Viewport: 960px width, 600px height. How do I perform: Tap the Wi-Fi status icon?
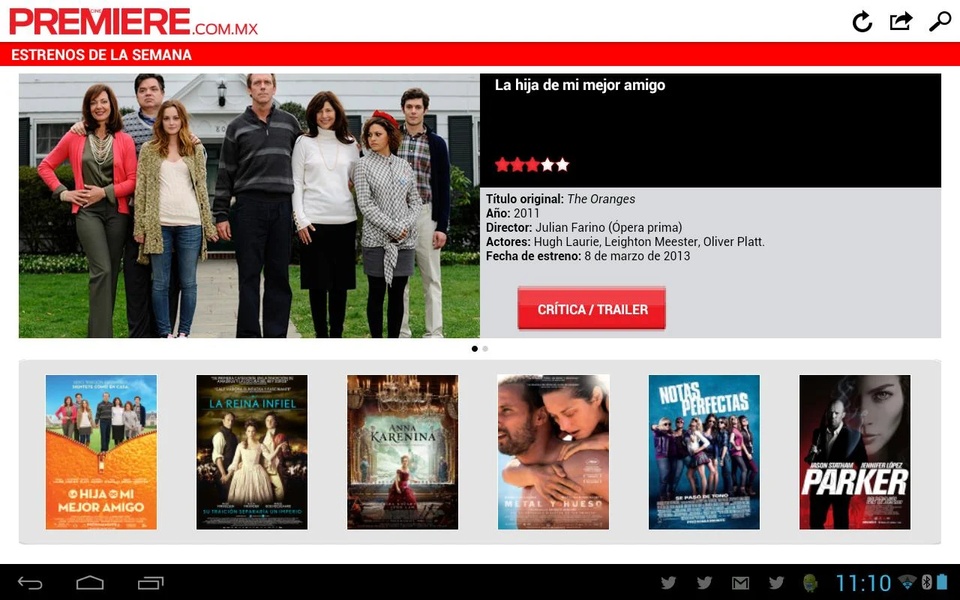click(x=907, y=582)
